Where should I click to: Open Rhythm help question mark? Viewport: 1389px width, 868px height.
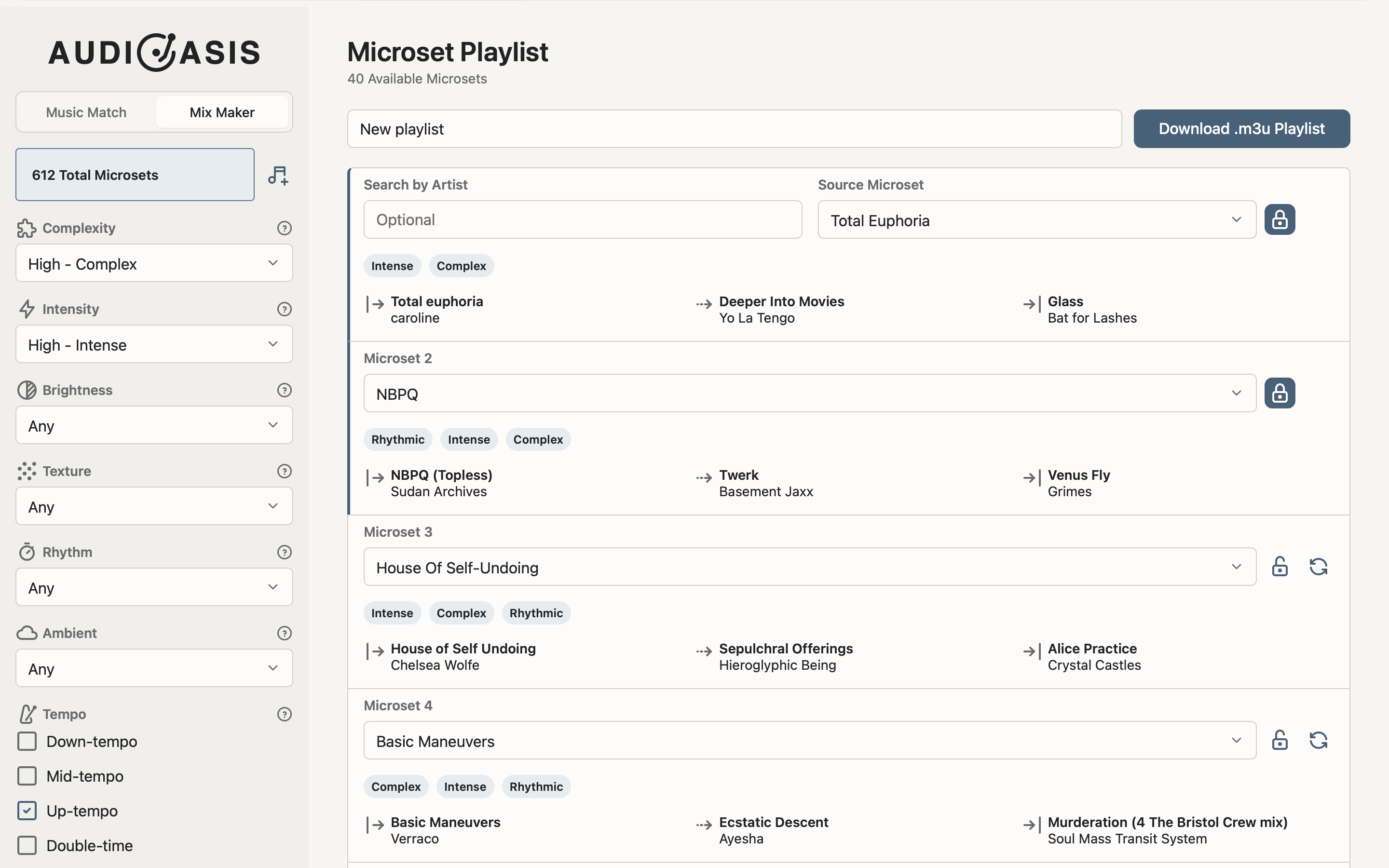coord(284,552)
